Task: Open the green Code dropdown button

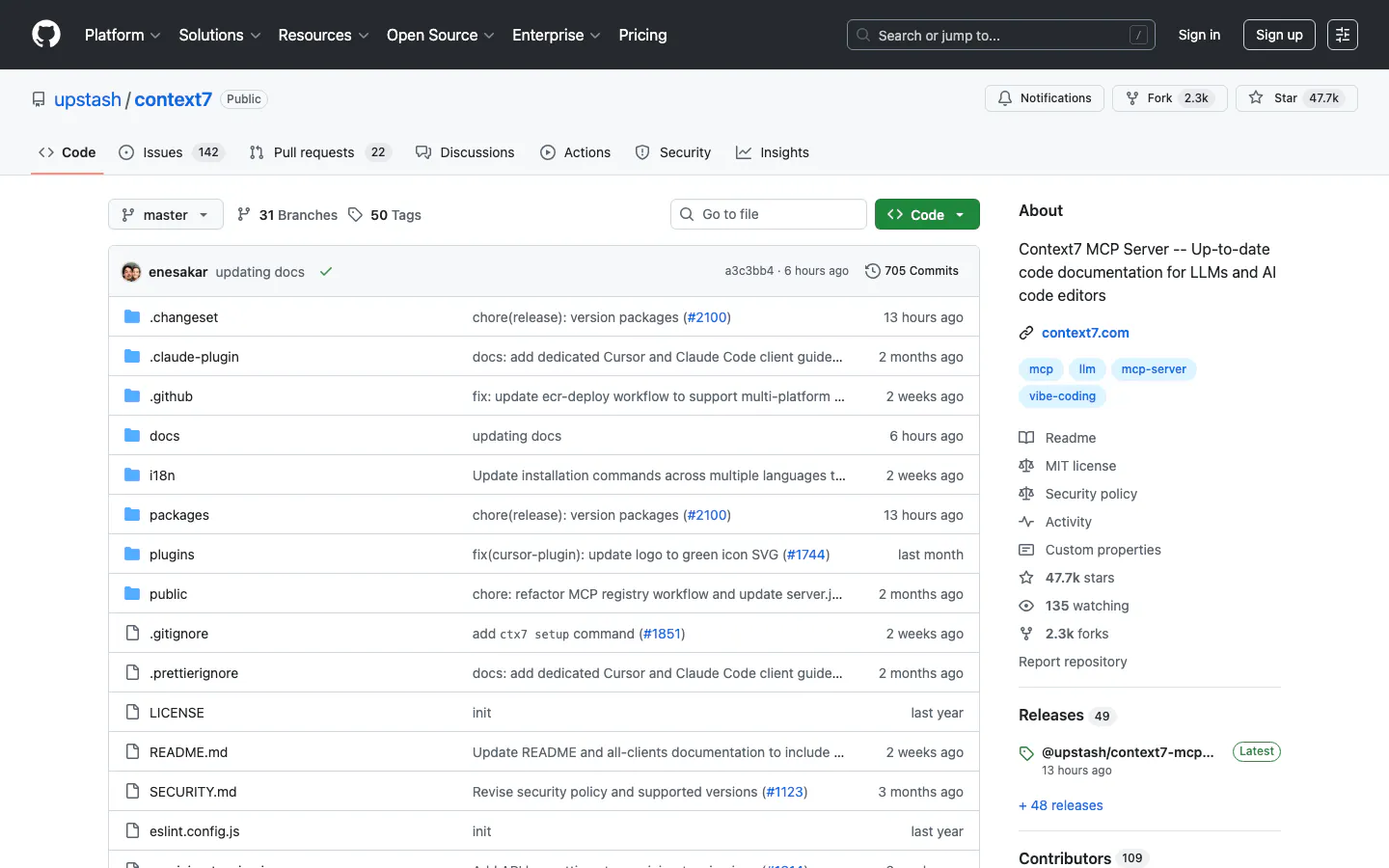Action: point(927,214)
